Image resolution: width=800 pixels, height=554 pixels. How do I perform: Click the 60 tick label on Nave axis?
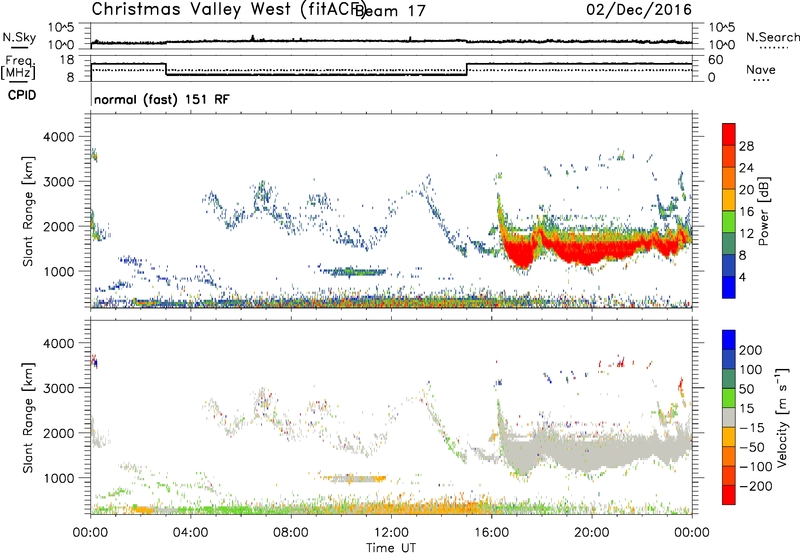pyautogui.click(x=716, y=60)
